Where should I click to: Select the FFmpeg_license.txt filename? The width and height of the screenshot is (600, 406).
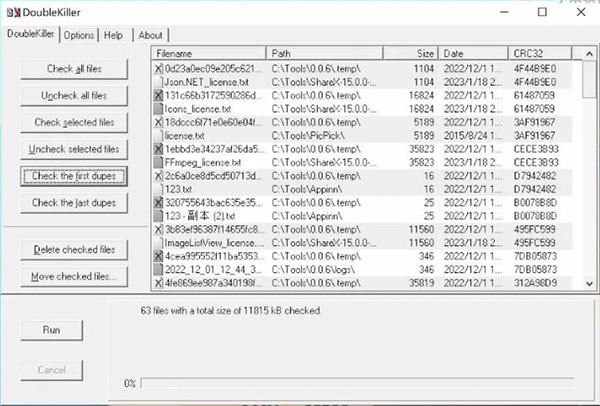pos(203,163)
